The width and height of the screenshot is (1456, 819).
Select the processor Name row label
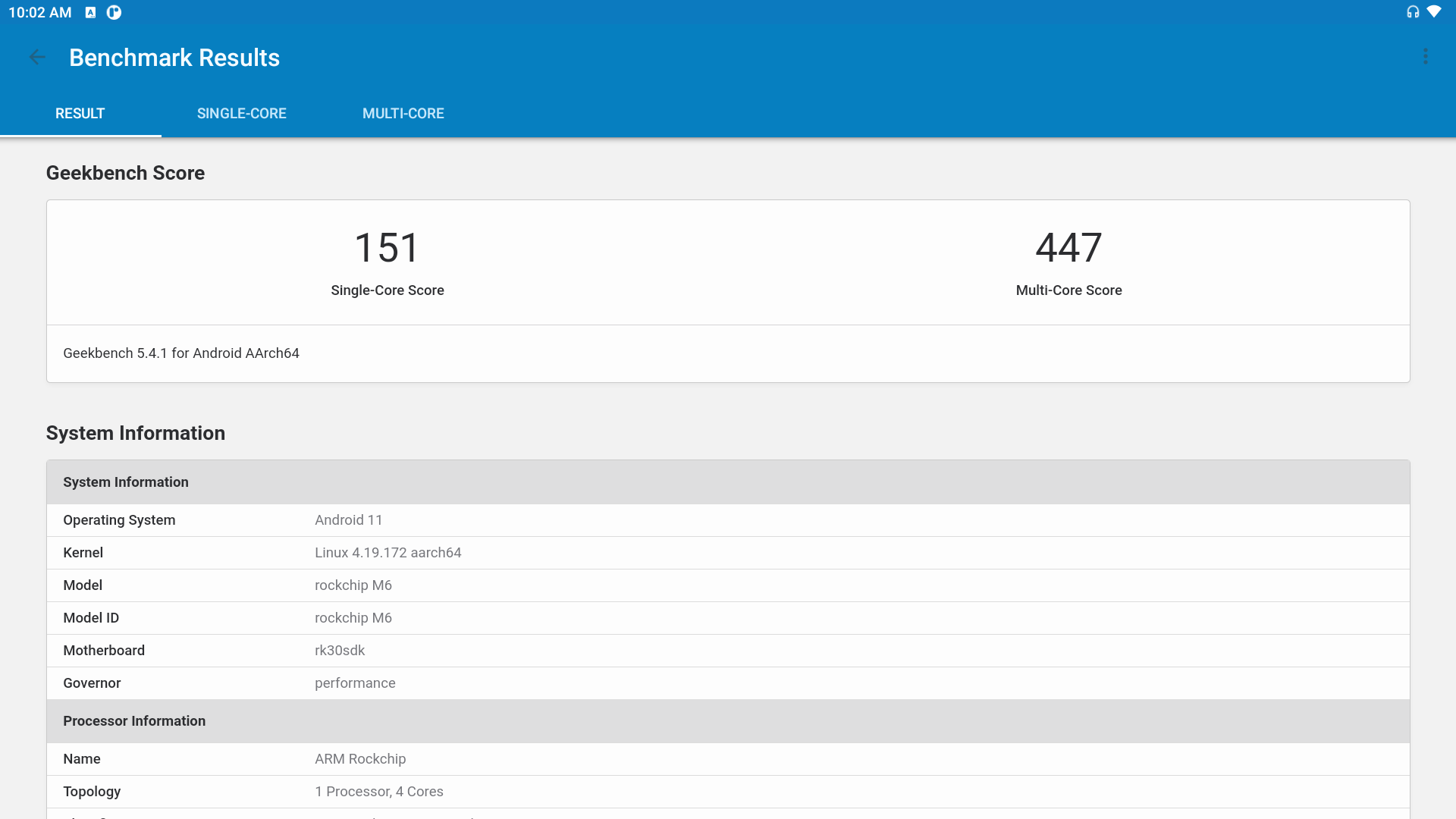tap(82, 759)
